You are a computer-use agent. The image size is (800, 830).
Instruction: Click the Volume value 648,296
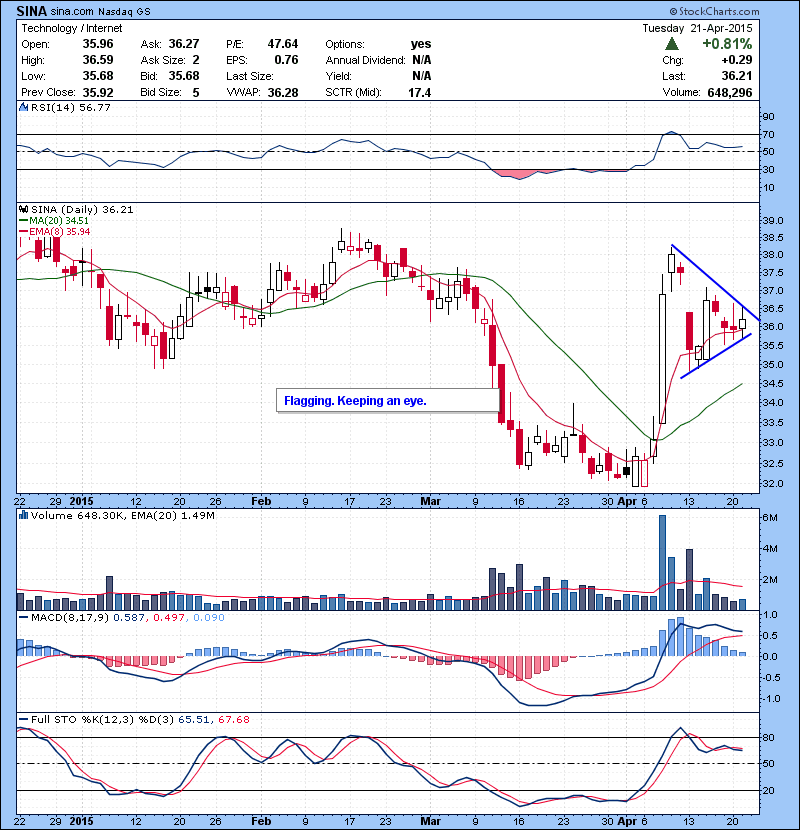tap(730, 93)
